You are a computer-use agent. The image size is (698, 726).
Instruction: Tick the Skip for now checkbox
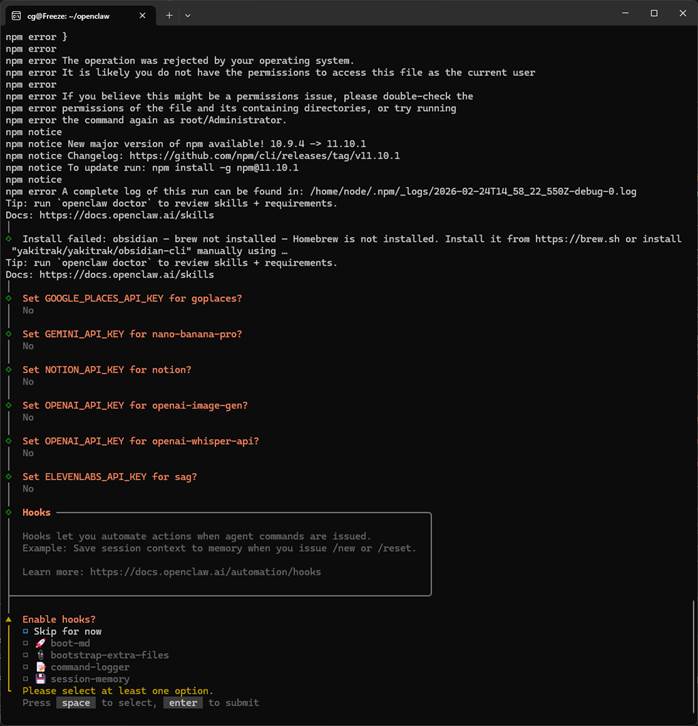[x=25, y=632]
